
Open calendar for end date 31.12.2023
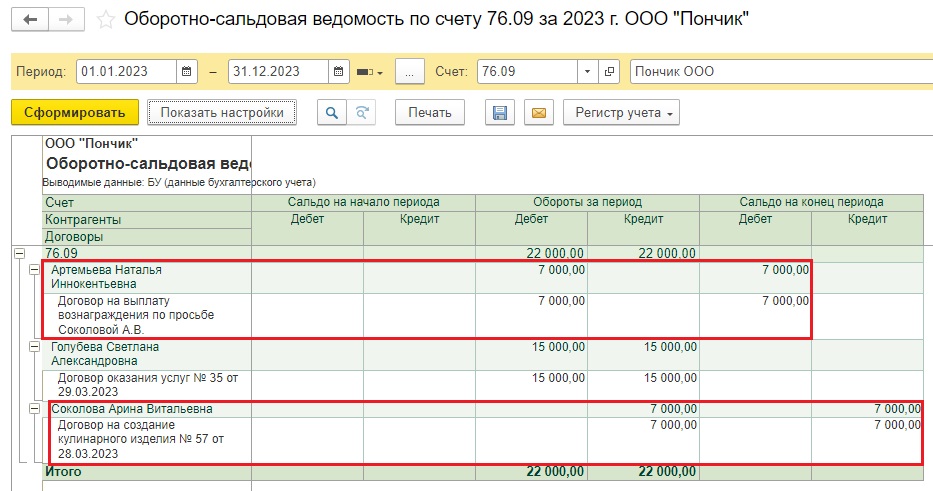point(338,71)
